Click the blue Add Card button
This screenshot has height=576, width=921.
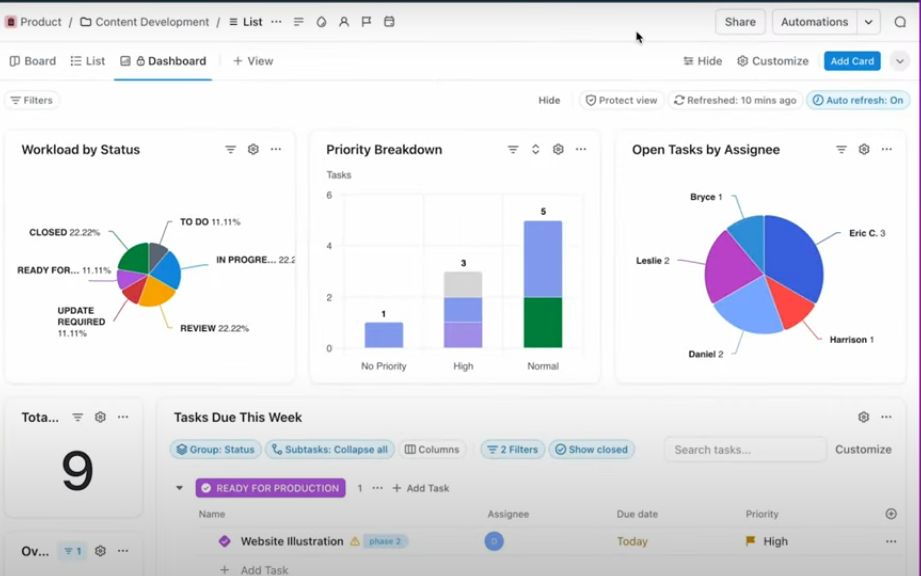pyautogui.click(x=852, y=61)
